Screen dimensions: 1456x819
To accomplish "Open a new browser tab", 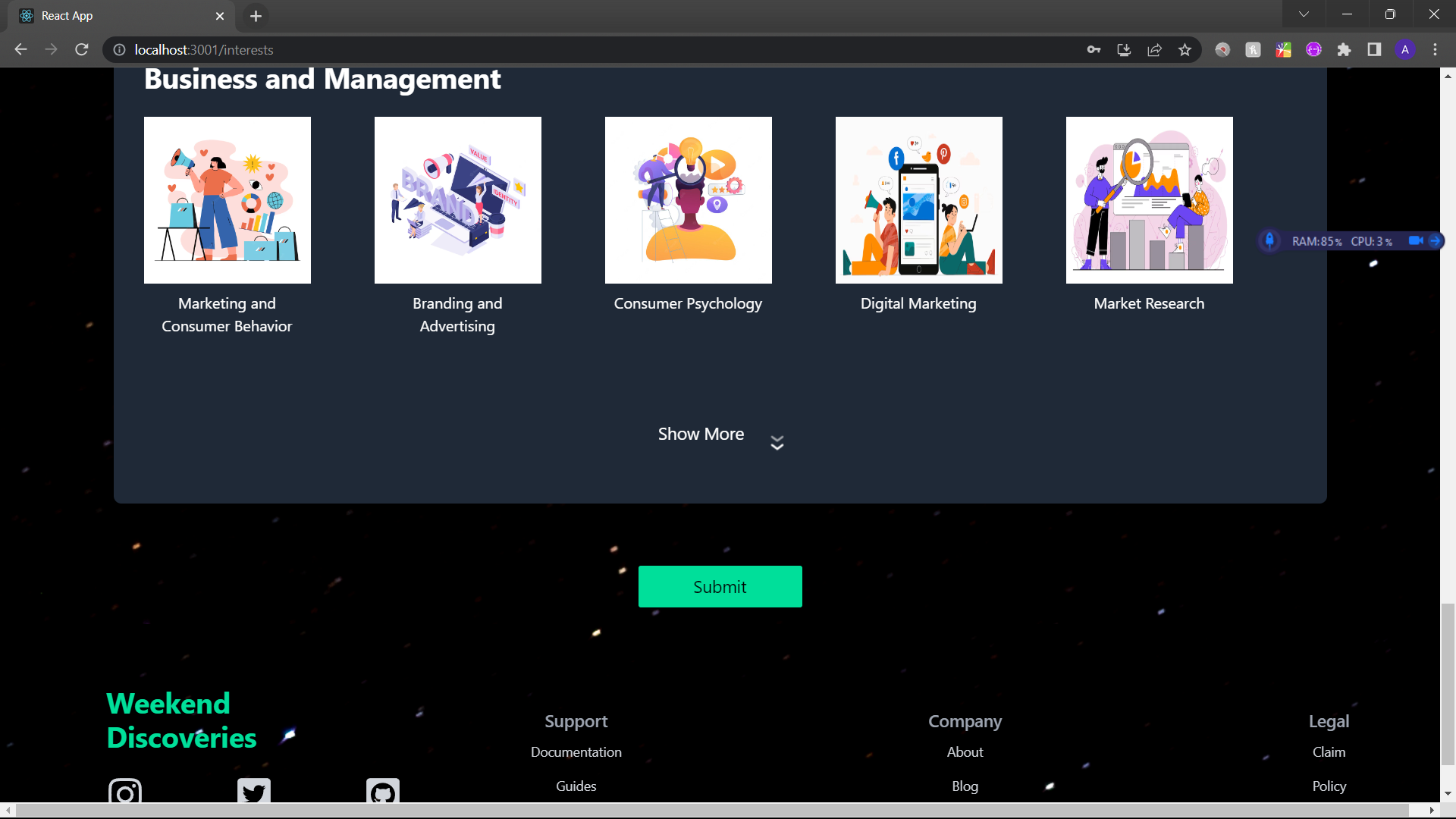I will click(x=256, y=16).
